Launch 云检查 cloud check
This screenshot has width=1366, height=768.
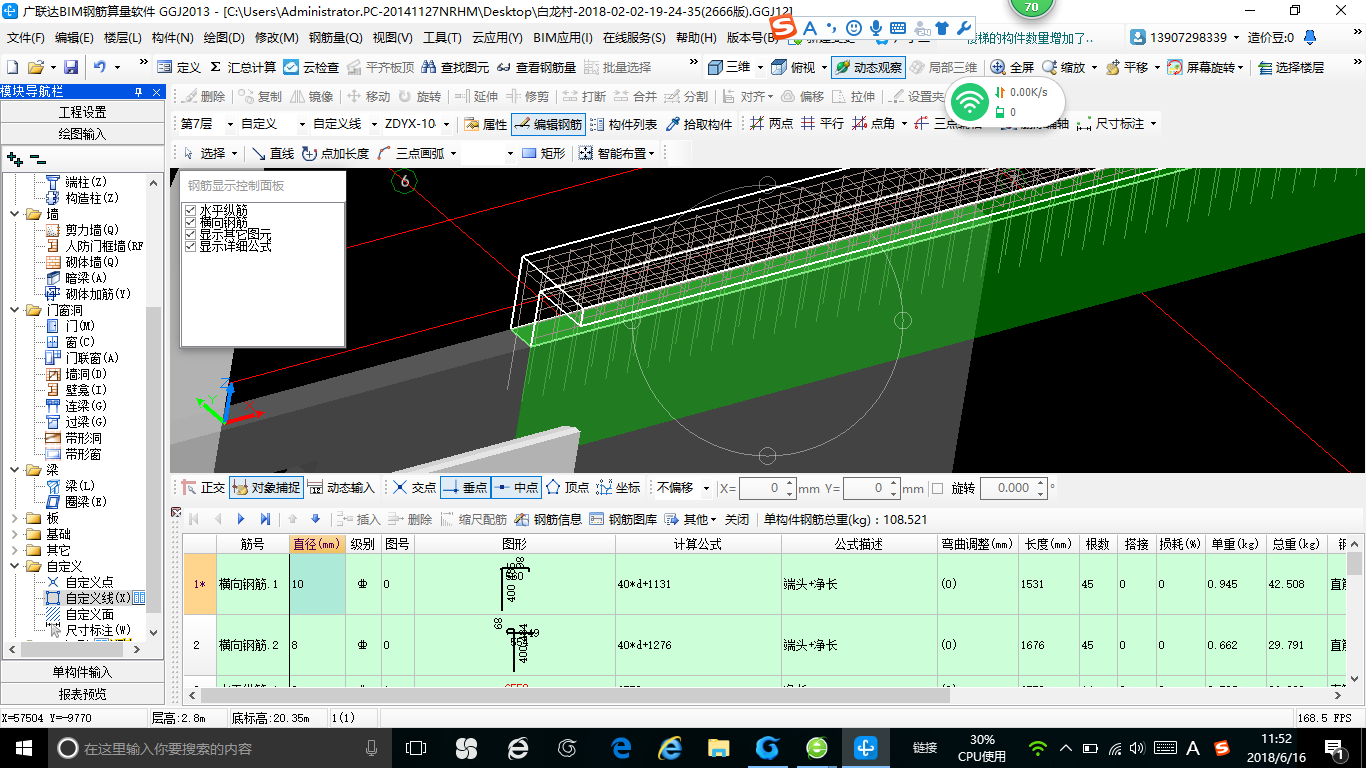pyautogui.click(x=311, y=67)
